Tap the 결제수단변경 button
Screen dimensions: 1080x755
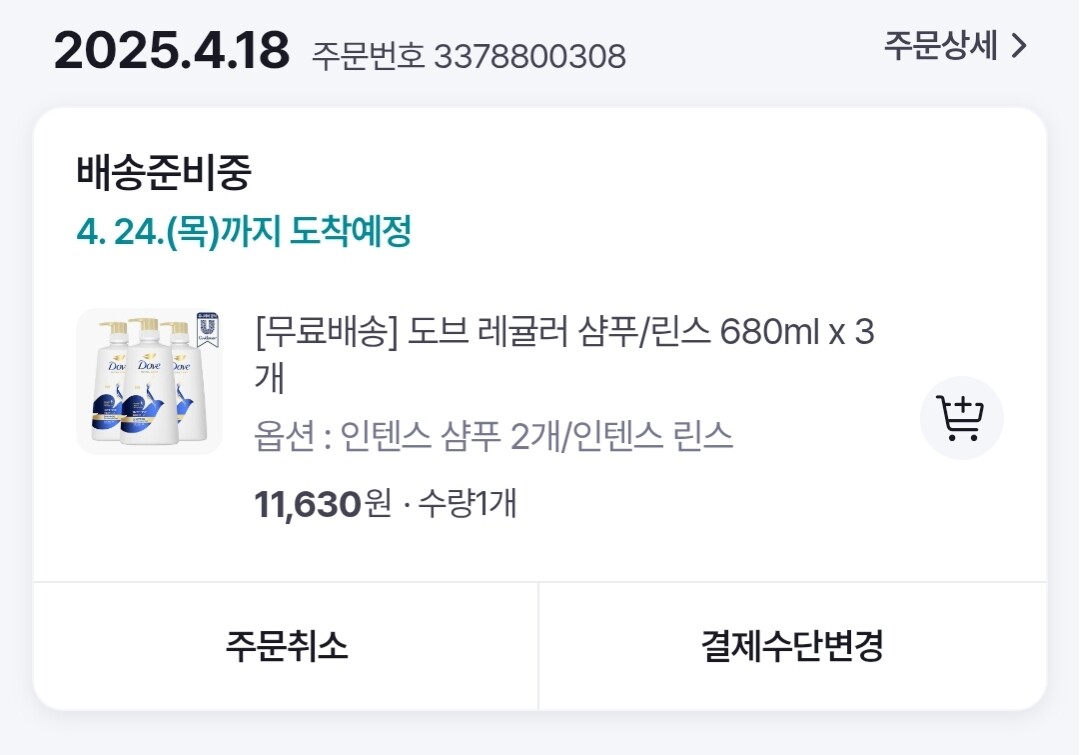point(792,646)
